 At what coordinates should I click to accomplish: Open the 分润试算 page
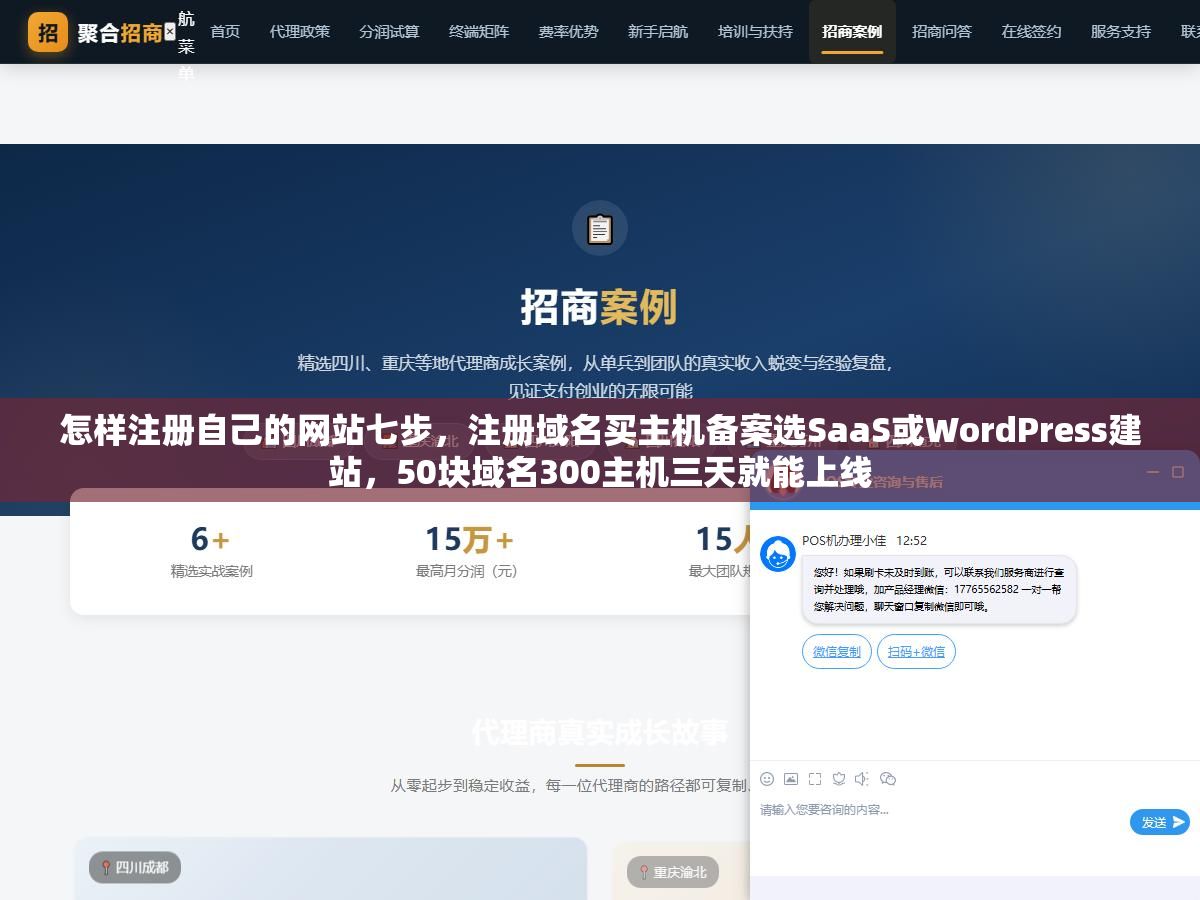(389, 32)
